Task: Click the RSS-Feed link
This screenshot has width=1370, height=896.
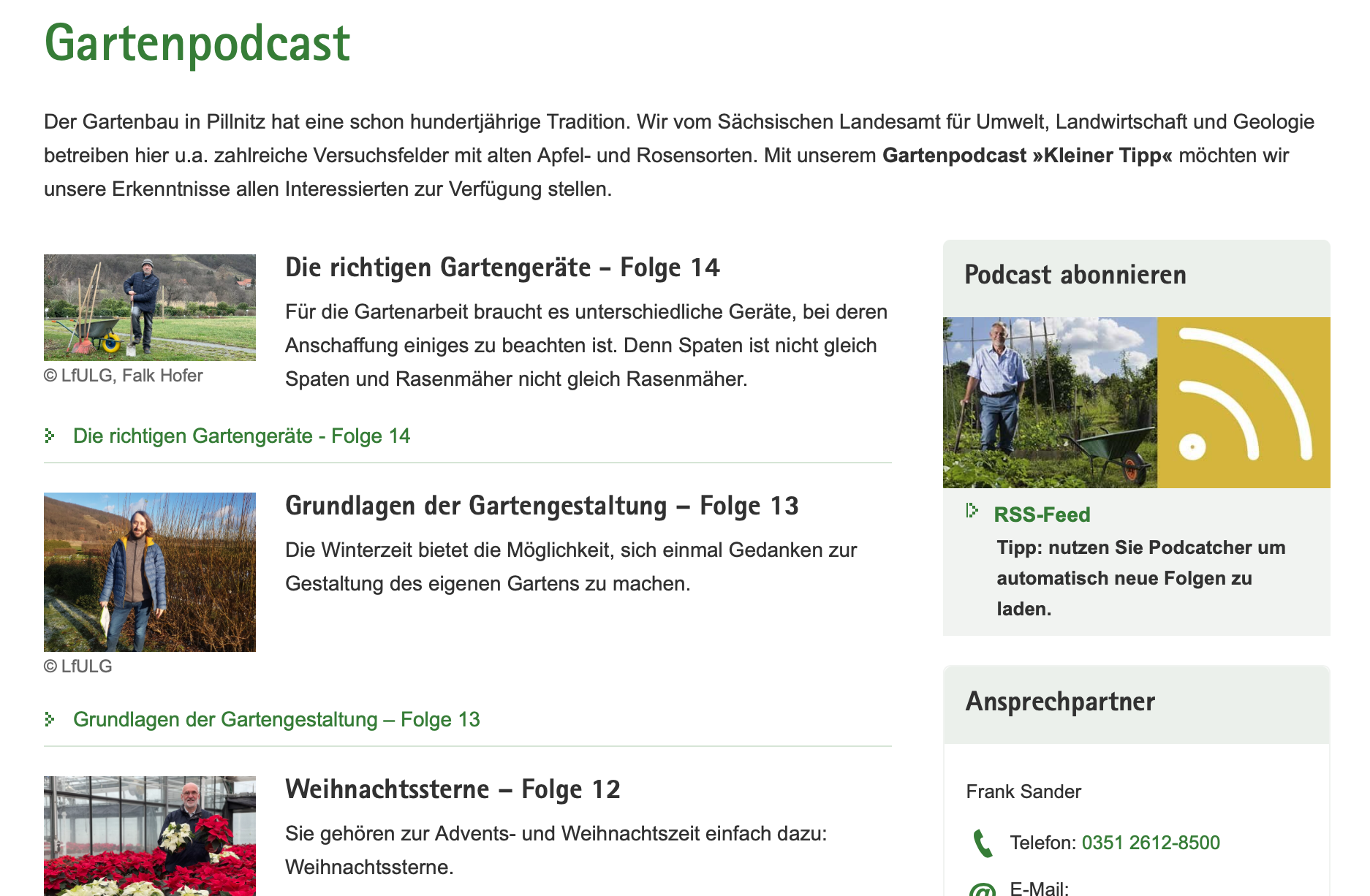Action: click(x=1042, y=515)
